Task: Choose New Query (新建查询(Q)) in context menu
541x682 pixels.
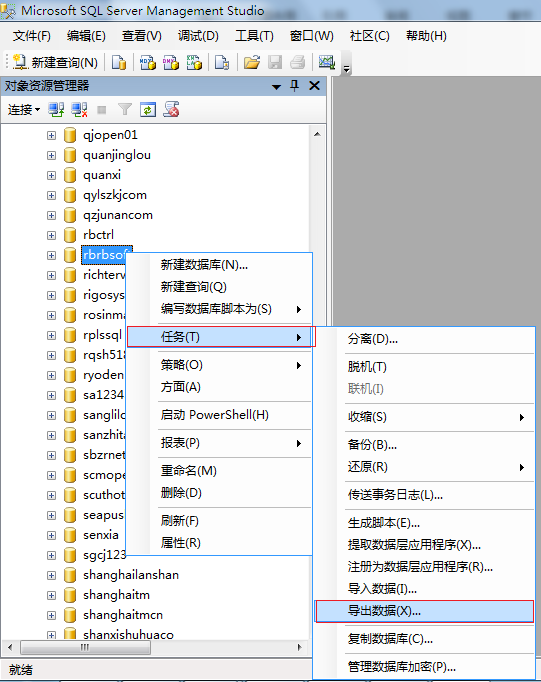Action: pos(219,287)
